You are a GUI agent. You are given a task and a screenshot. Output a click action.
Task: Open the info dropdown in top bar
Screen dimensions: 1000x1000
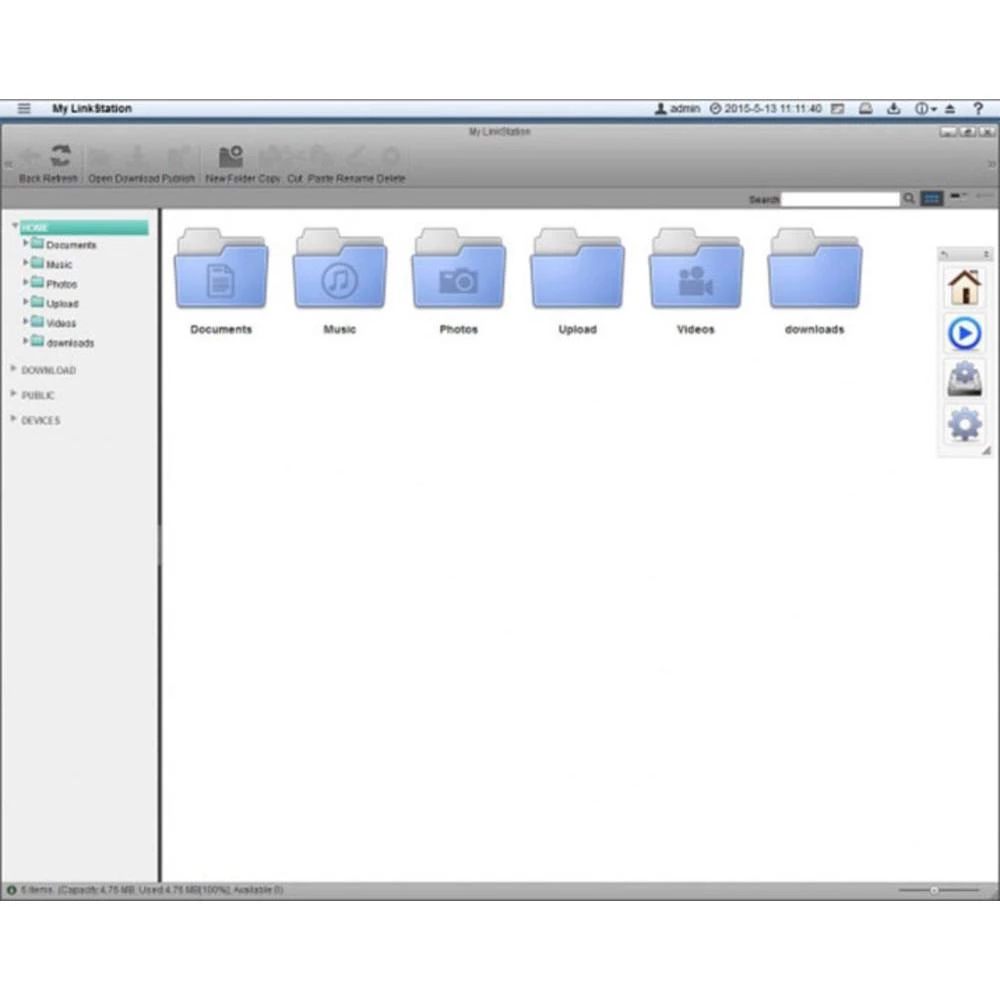click(925, 108)
